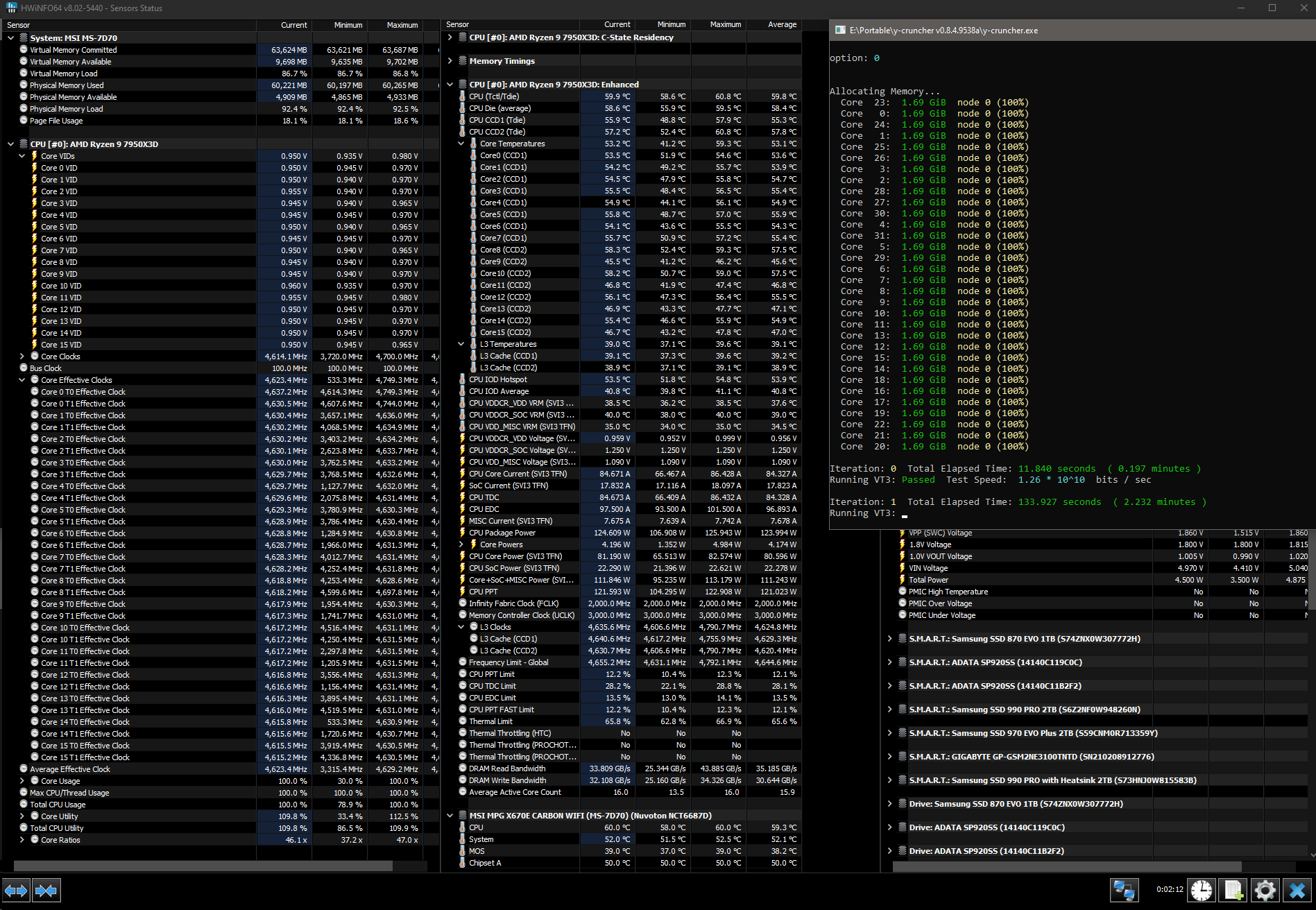This screenshot has width=1316, height=910.
Task: Open sensor settings with the gear icon
Action: (x=1265, y=890)
